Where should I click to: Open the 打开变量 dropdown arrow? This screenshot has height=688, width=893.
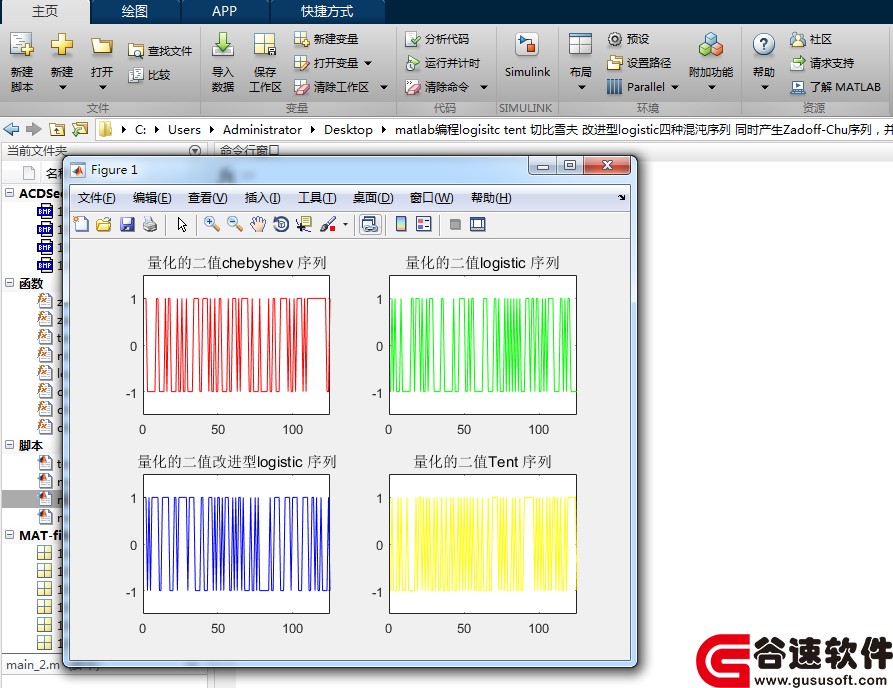pos(368,63)
